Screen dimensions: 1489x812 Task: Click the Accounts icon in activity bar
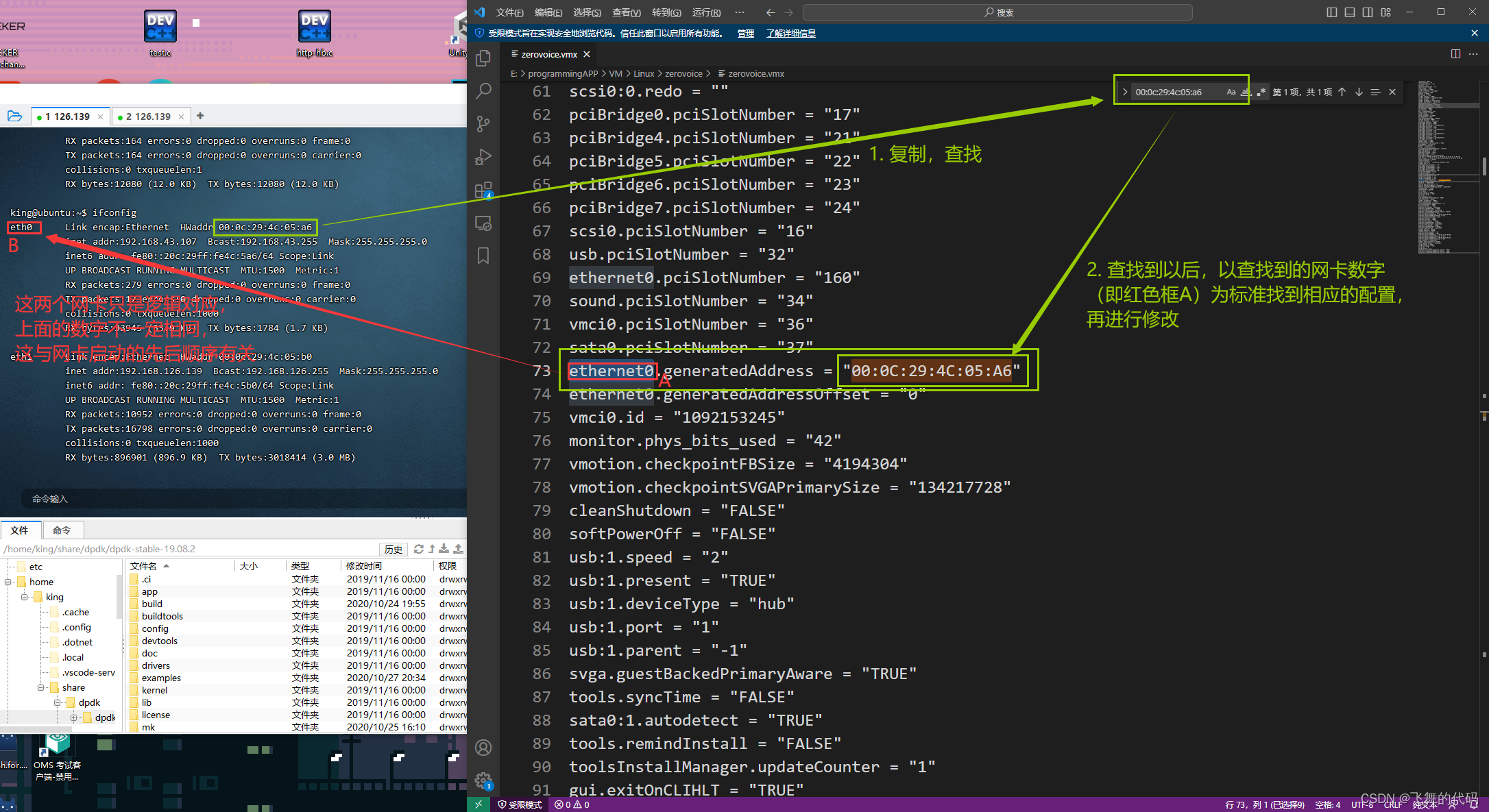pos(483,748)
